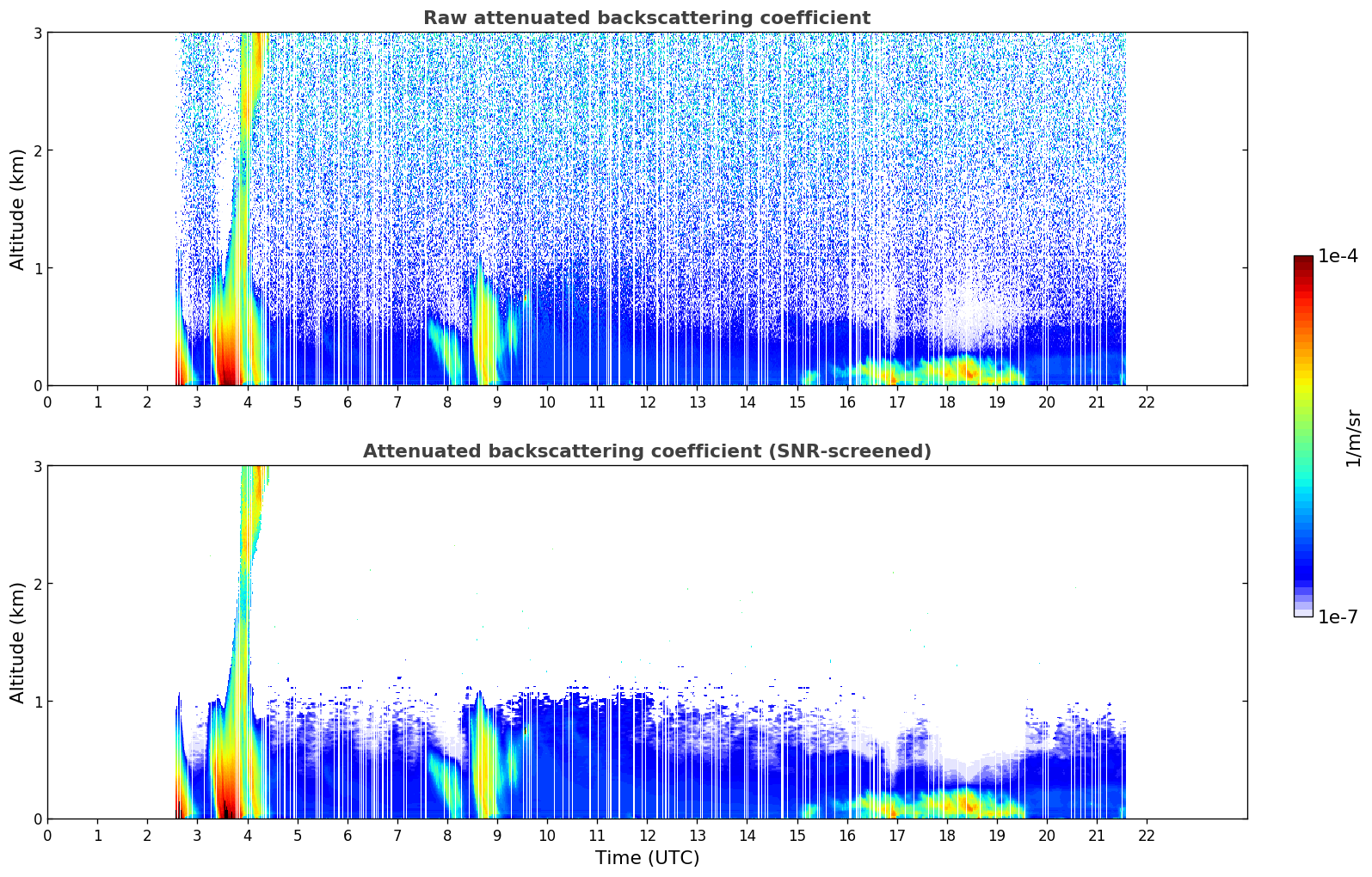Click the 'Attenuated backscattering coefficient (SNR-screened)' title
1372x877 pixels.
click(x=646, y=451)
